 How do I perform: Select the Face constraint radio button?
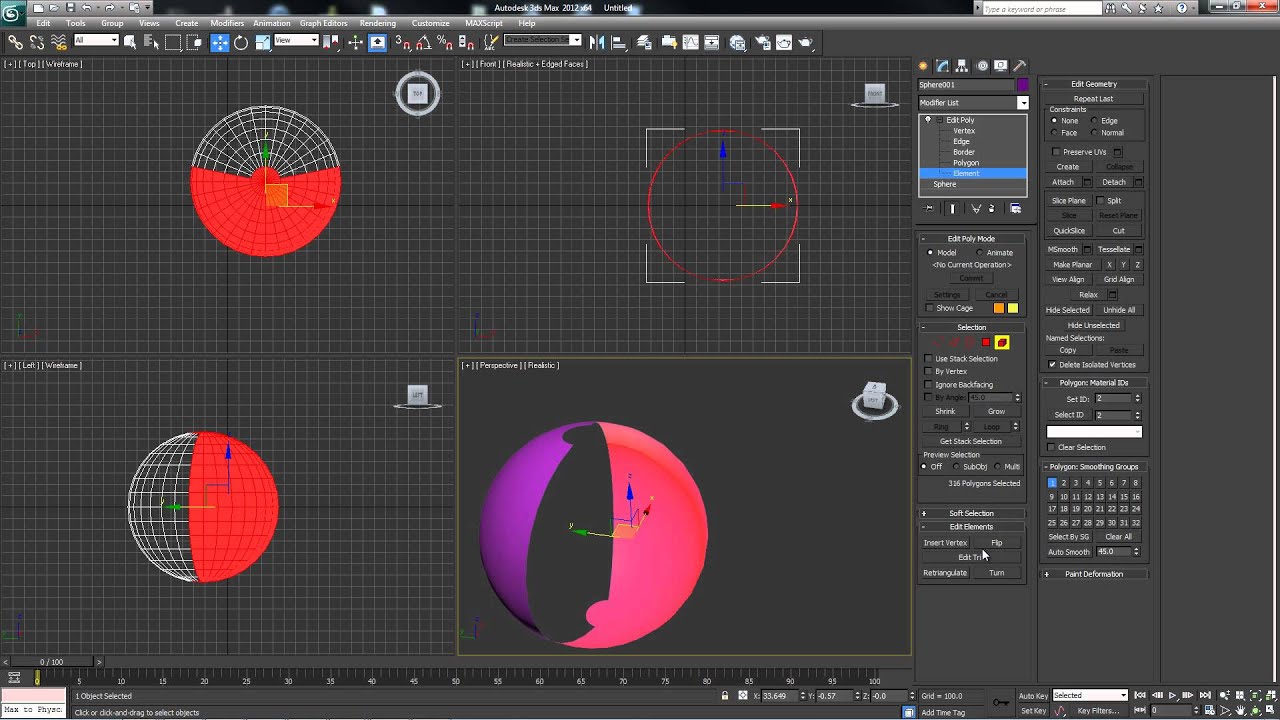click(x=1054, y=133)
